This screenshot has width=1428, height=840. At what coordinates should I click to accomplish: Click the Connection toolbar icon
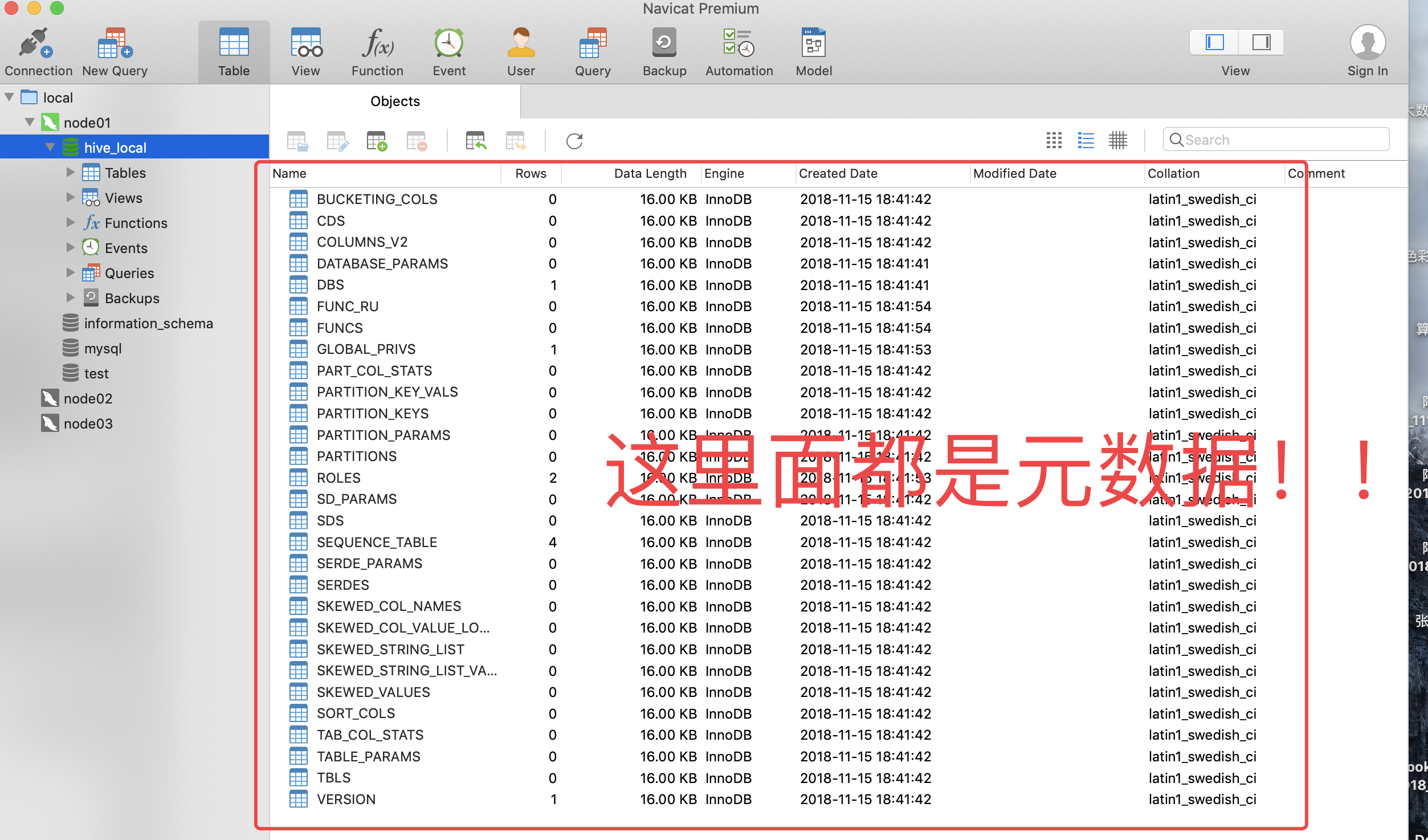[x=38, y=51]
